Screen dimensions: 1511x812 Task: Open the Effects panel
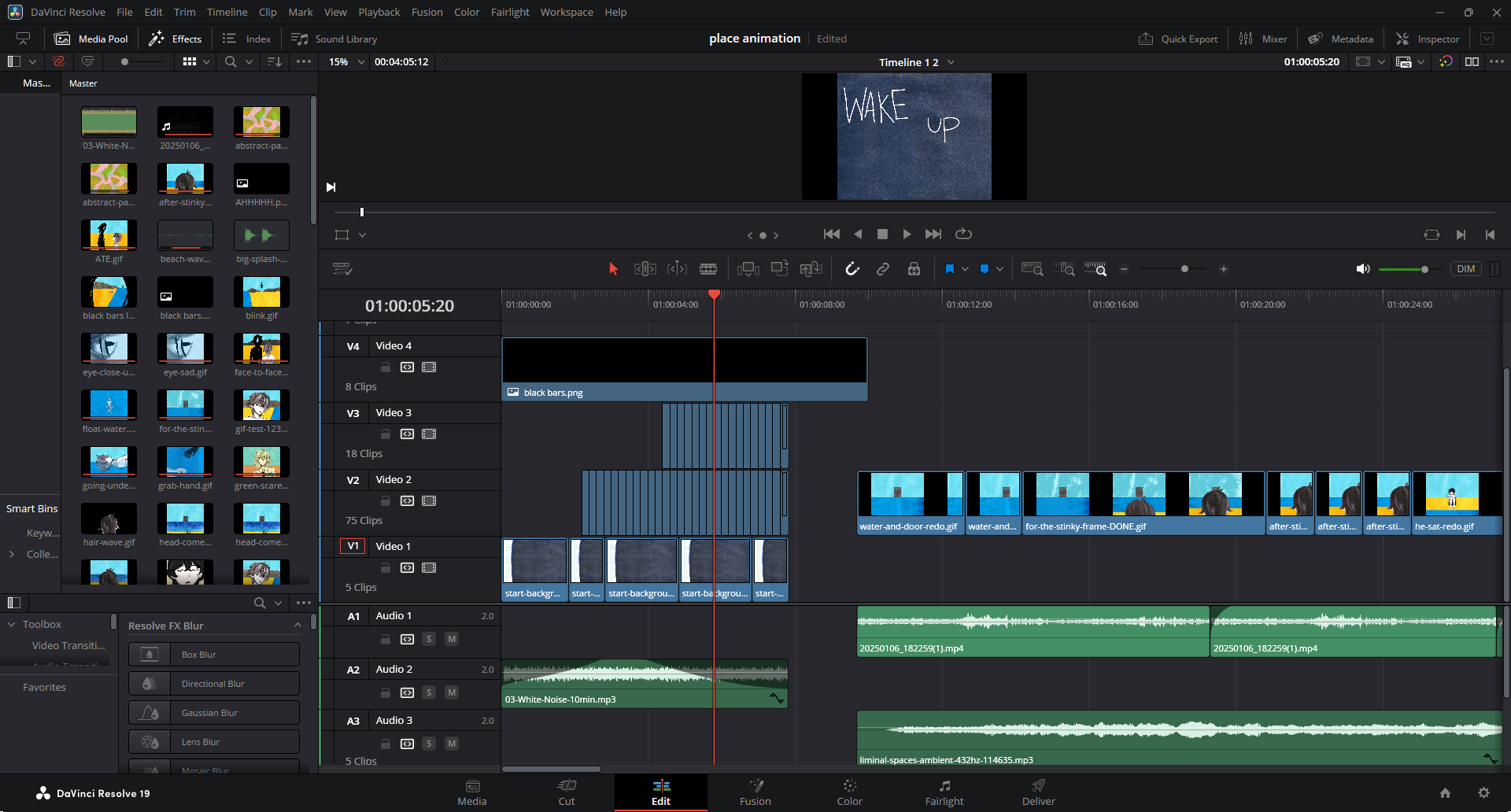(x=175, y=39)
